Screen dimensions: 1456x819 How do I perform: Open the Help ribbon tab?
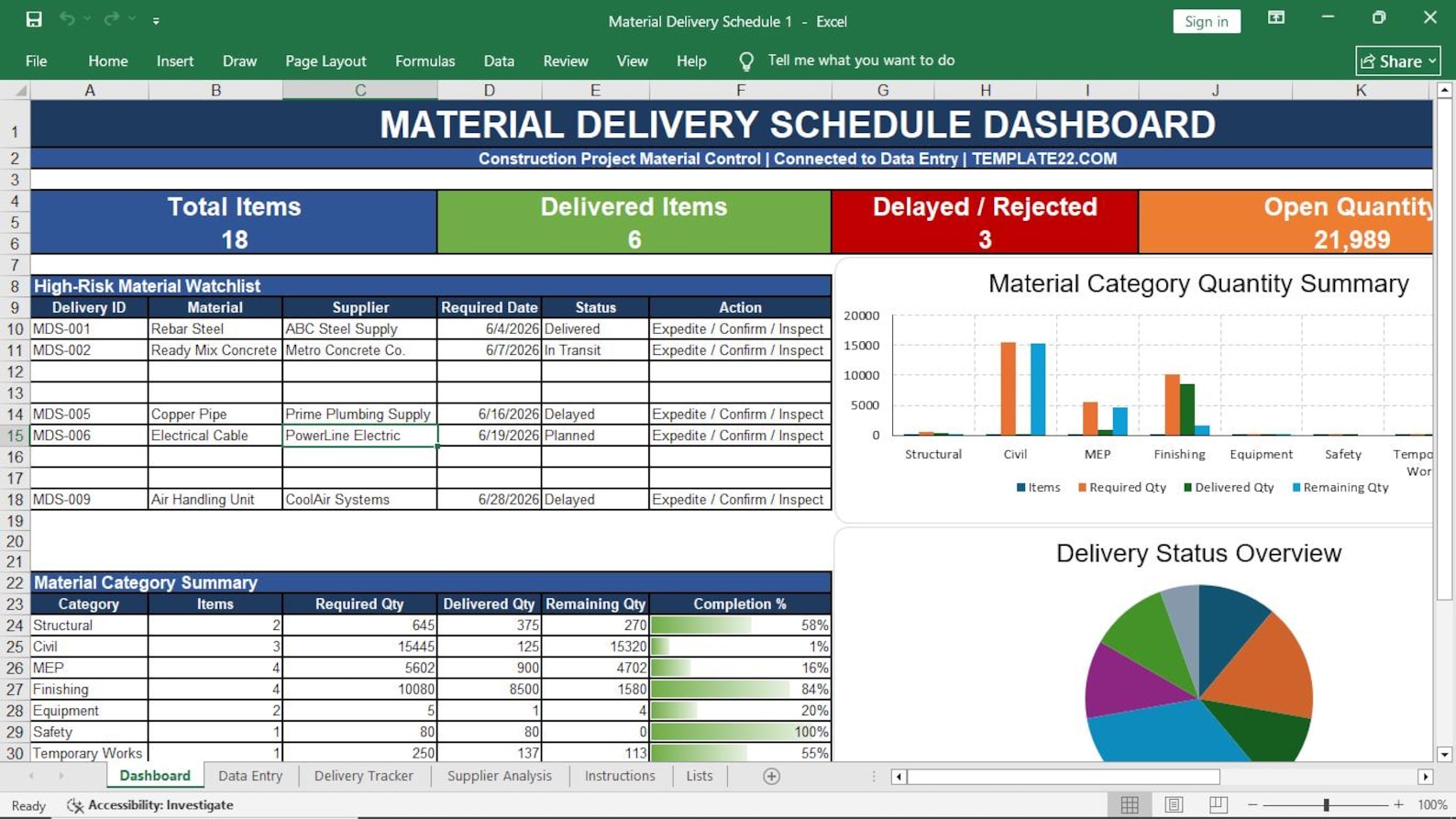point(691,61)
